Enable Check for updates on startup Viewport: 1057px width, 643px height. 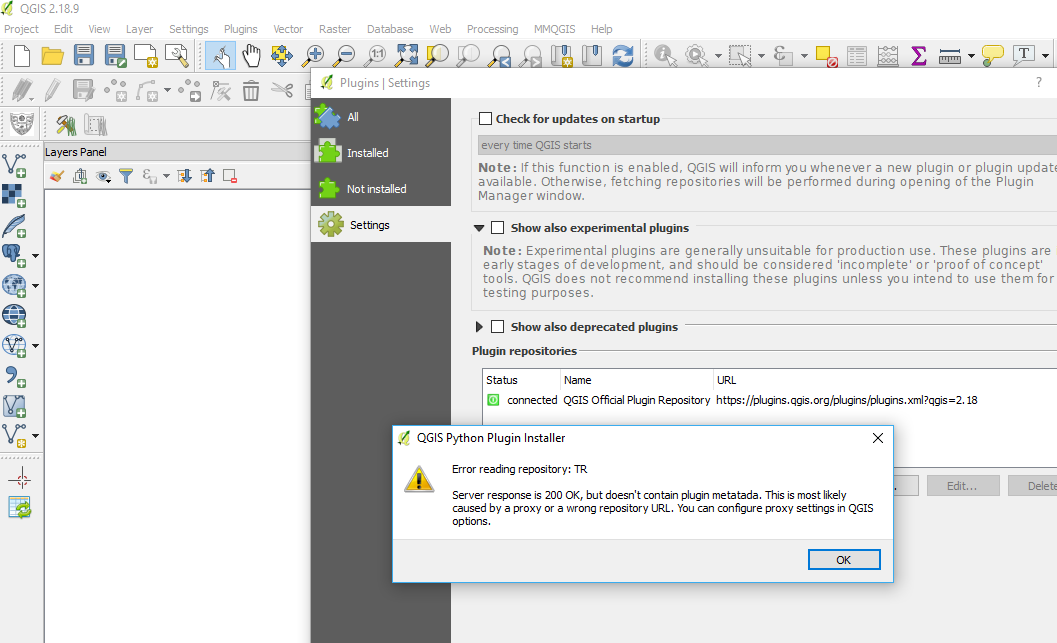click(485, 119)
